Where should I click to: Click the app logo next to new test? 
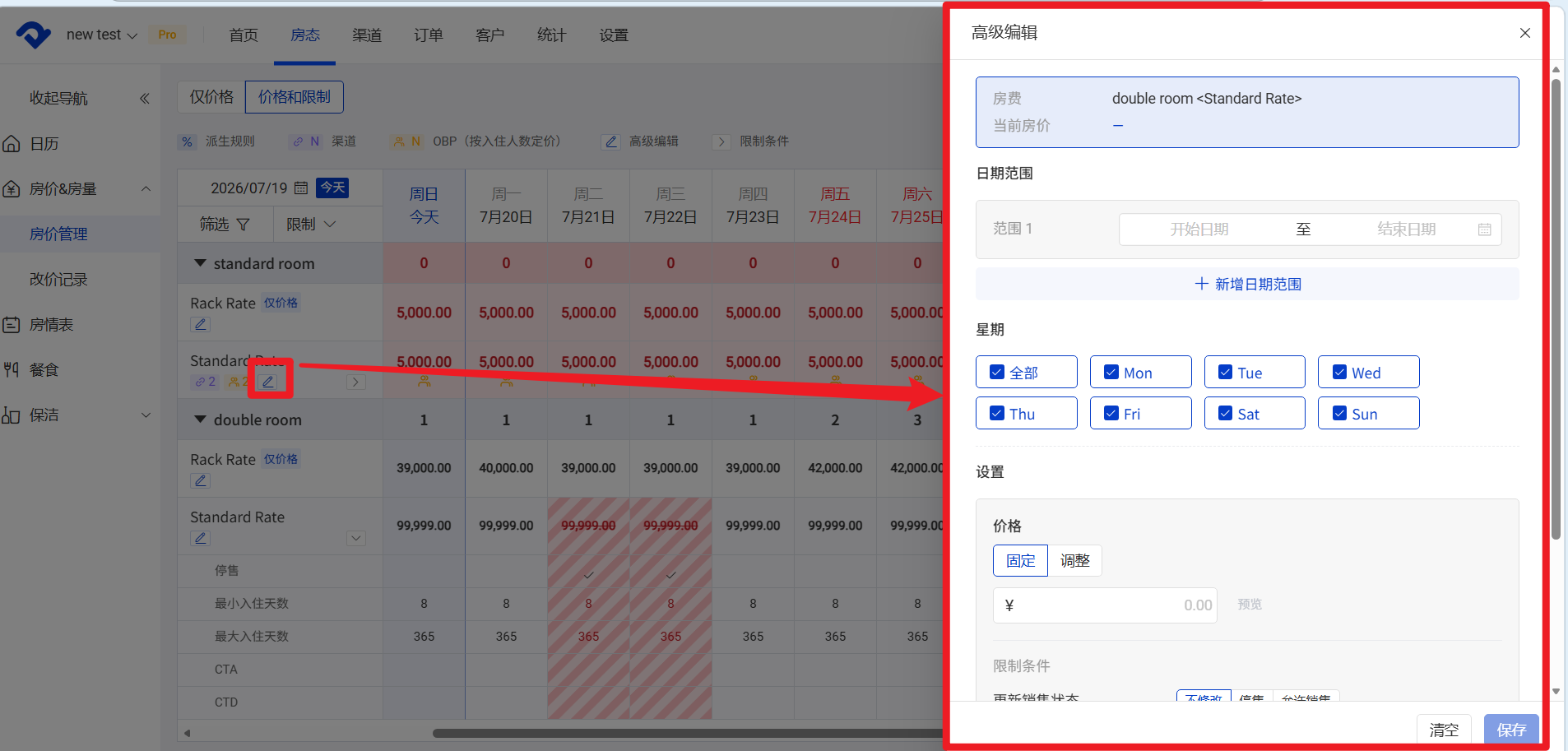[x=34, y=35]
